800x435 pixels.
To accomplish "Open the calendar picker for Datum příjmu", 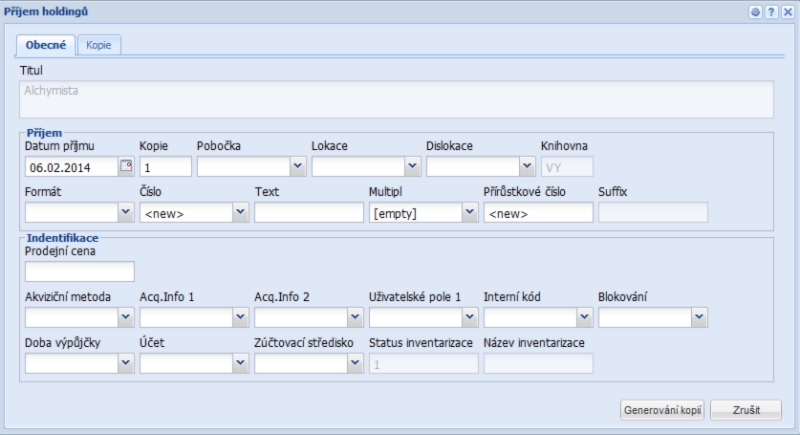I will (126, 166).
